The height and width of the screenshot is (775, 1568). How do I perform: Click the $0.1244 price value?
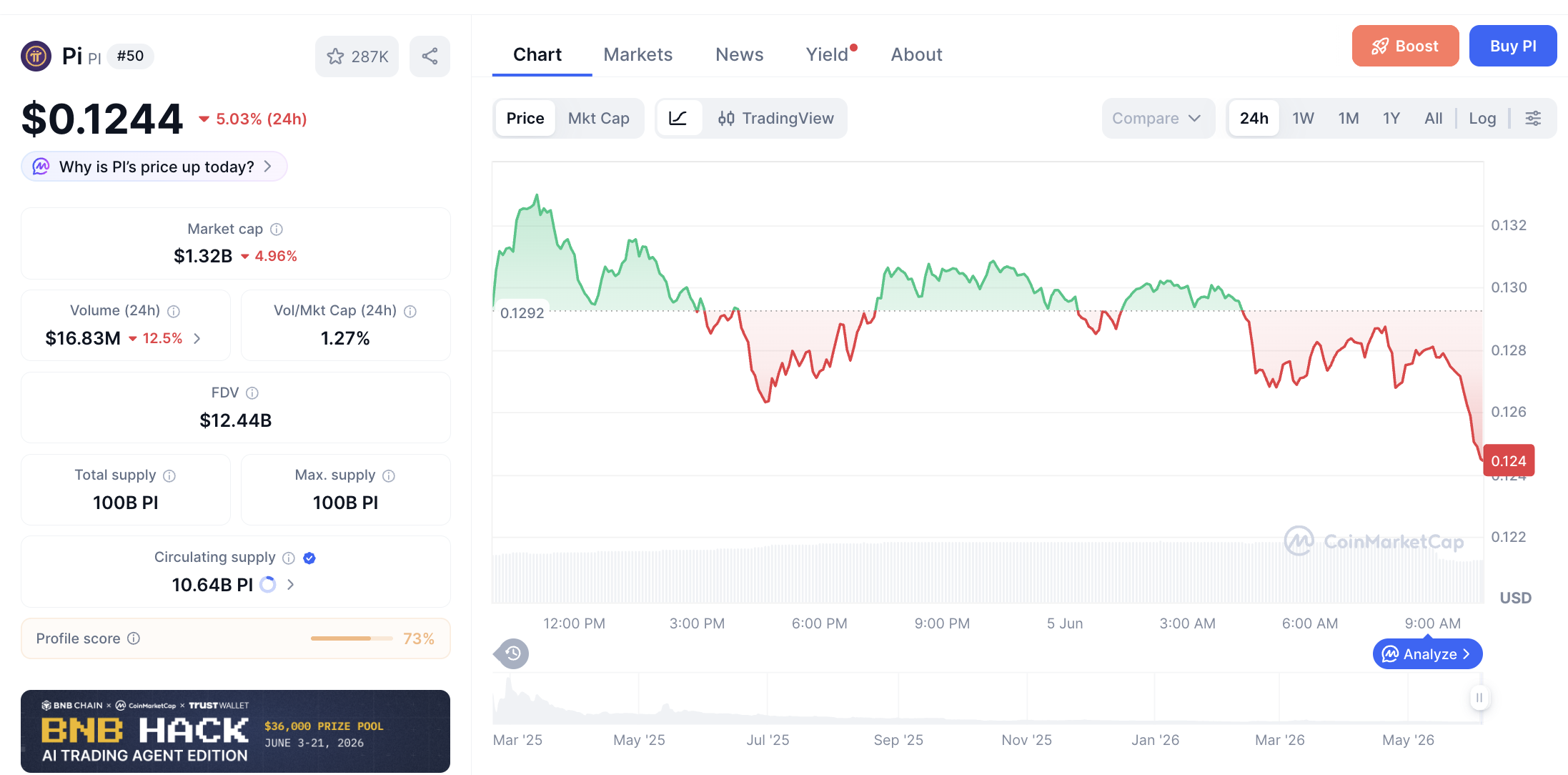pyautogui.click(x=102, y=119)
